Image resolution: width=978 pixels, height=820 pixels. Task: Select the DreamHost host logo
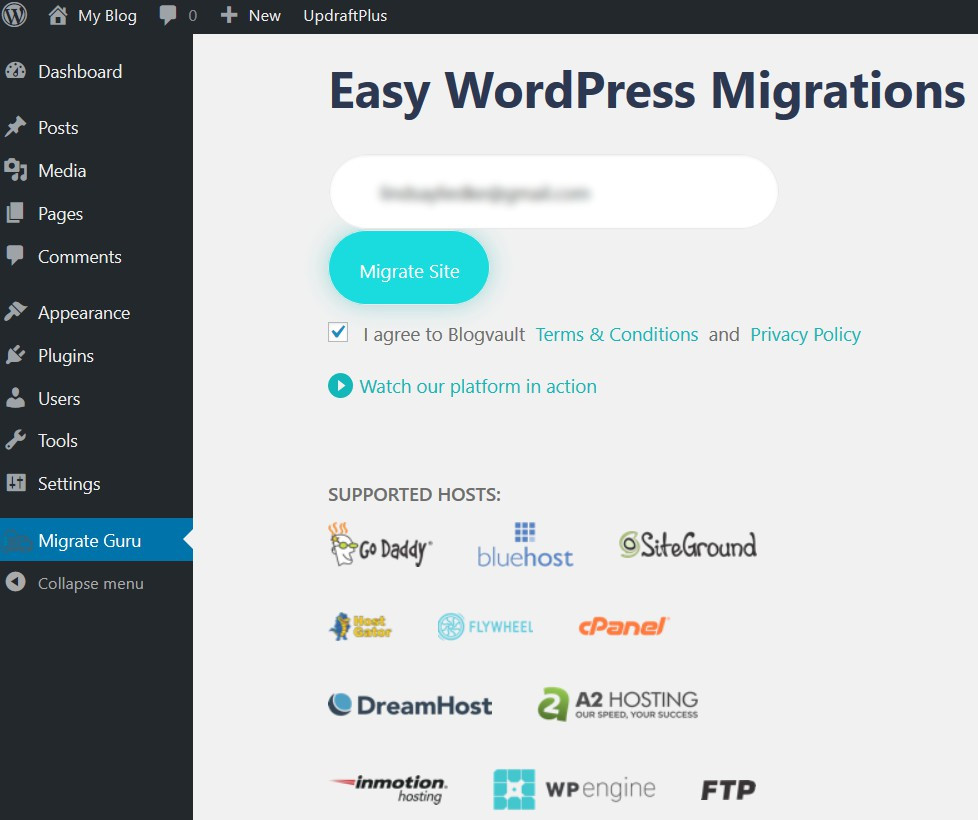(410, 705)
